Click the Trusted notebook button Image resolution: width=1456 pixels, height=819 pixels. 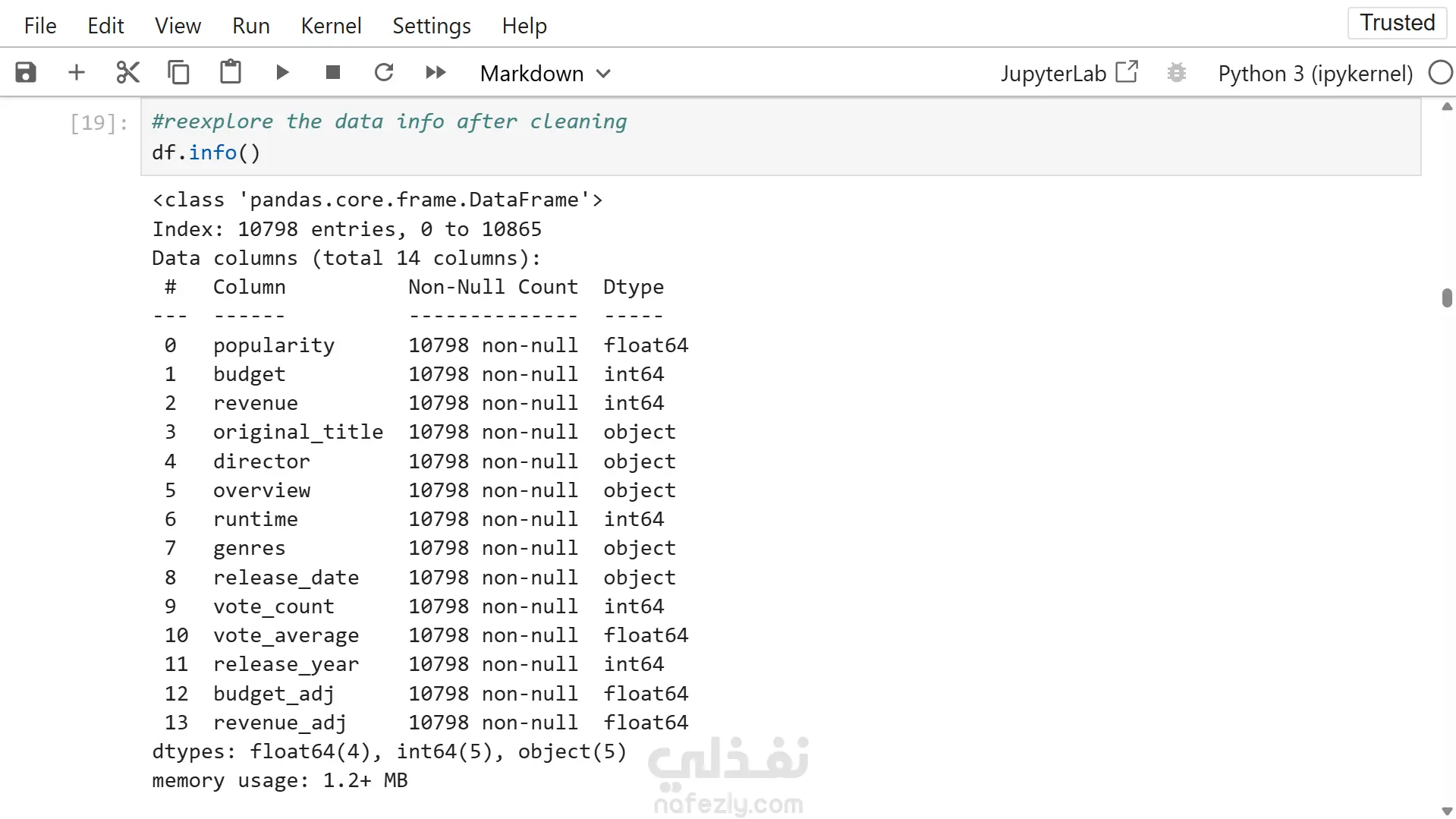tap(1398, 23)
